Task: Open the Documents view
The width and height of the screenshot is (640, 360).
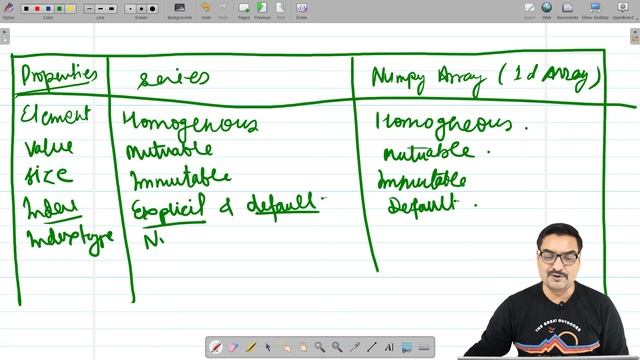Action: (x=567, y=10)
